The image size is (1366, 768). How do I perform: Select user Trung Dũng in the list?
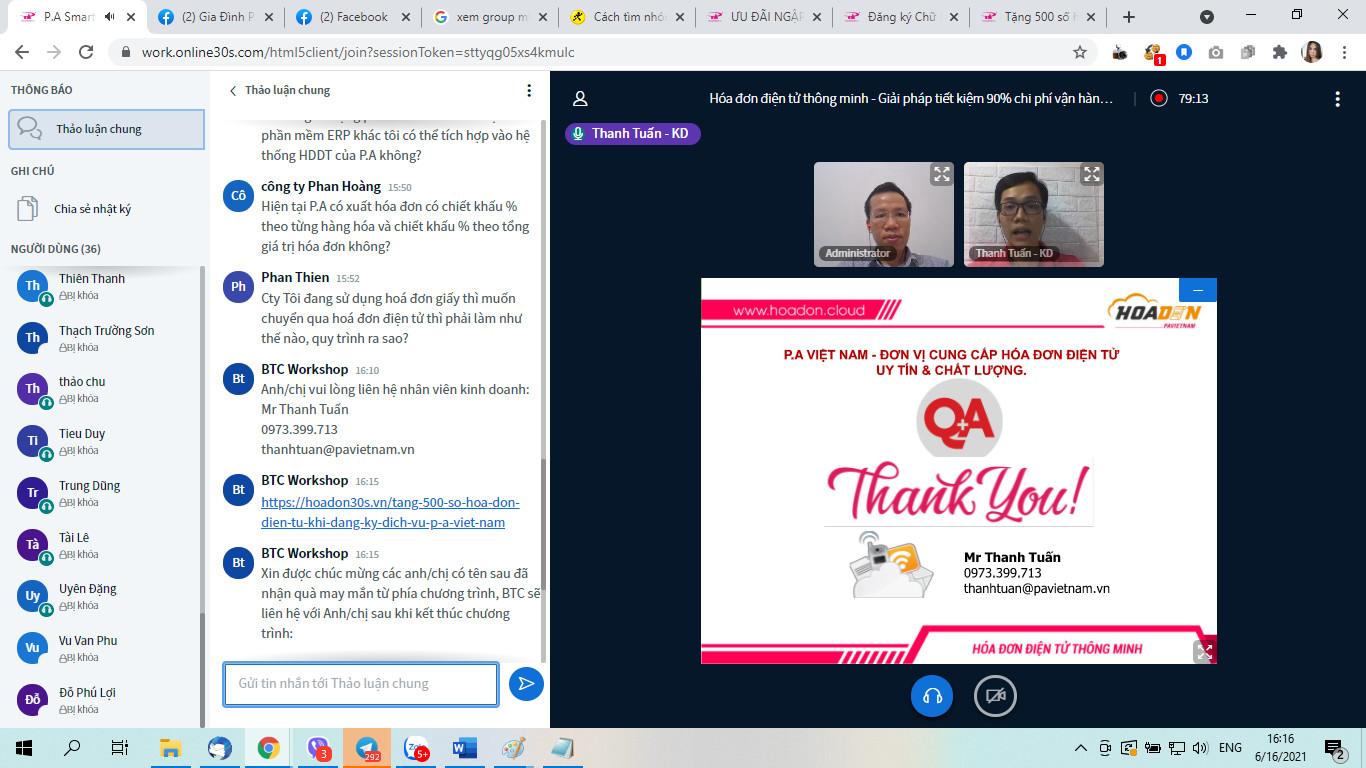pos(106,493)
